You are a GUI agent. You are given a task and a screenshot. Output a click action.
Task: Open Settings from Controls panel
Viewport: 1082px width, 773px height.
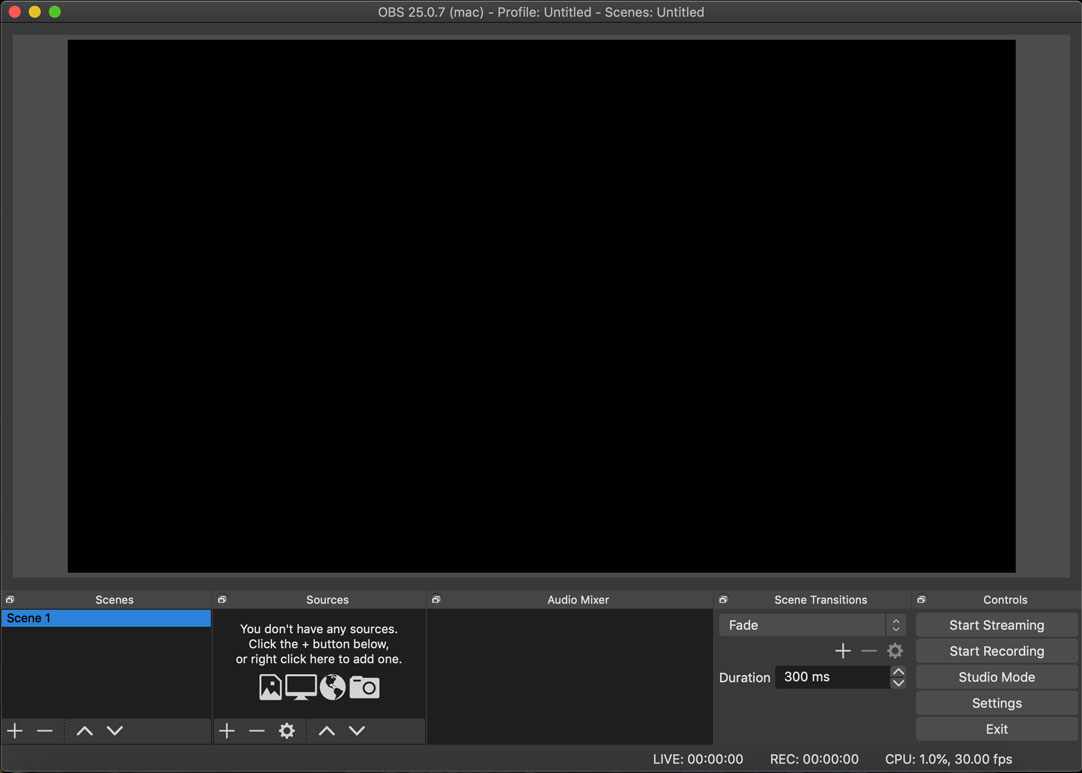pyautogui.click(x=996, y=703)
